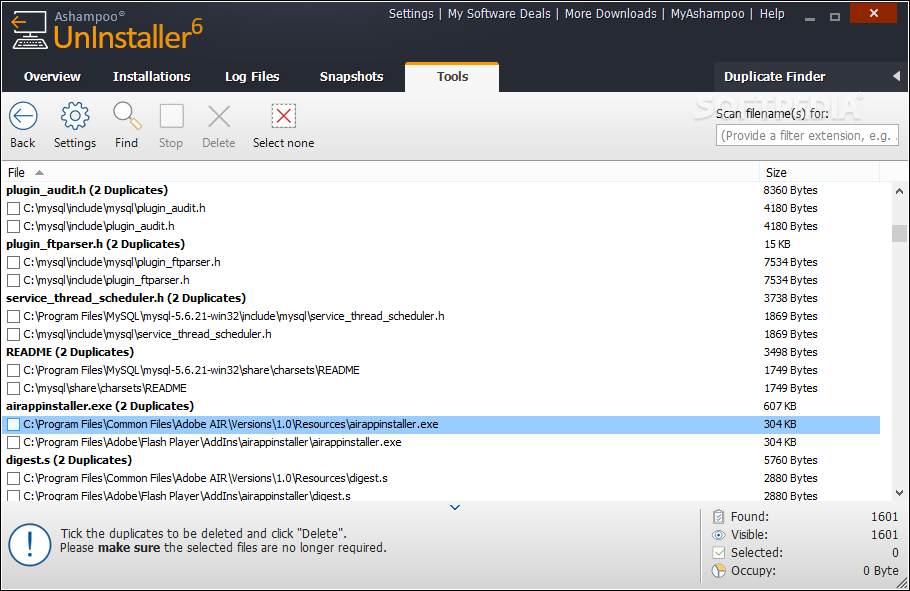Select the airappinstaller.exe (2 Duplicates) group
910x591 pixels.
click(x=100, y=406)
